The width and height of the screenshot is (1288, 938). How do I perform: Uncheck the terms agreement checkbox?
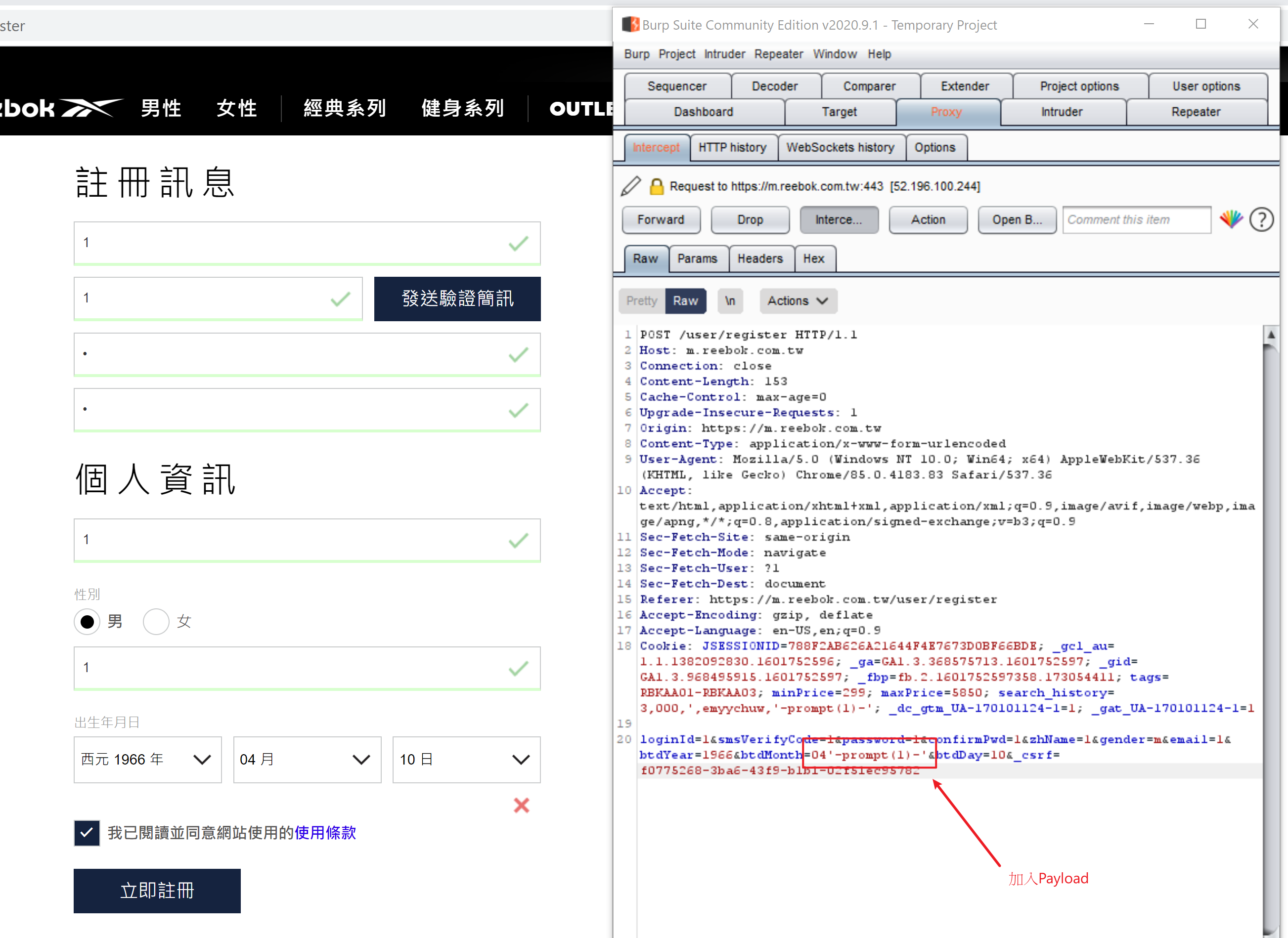click(x=87, y=833)
